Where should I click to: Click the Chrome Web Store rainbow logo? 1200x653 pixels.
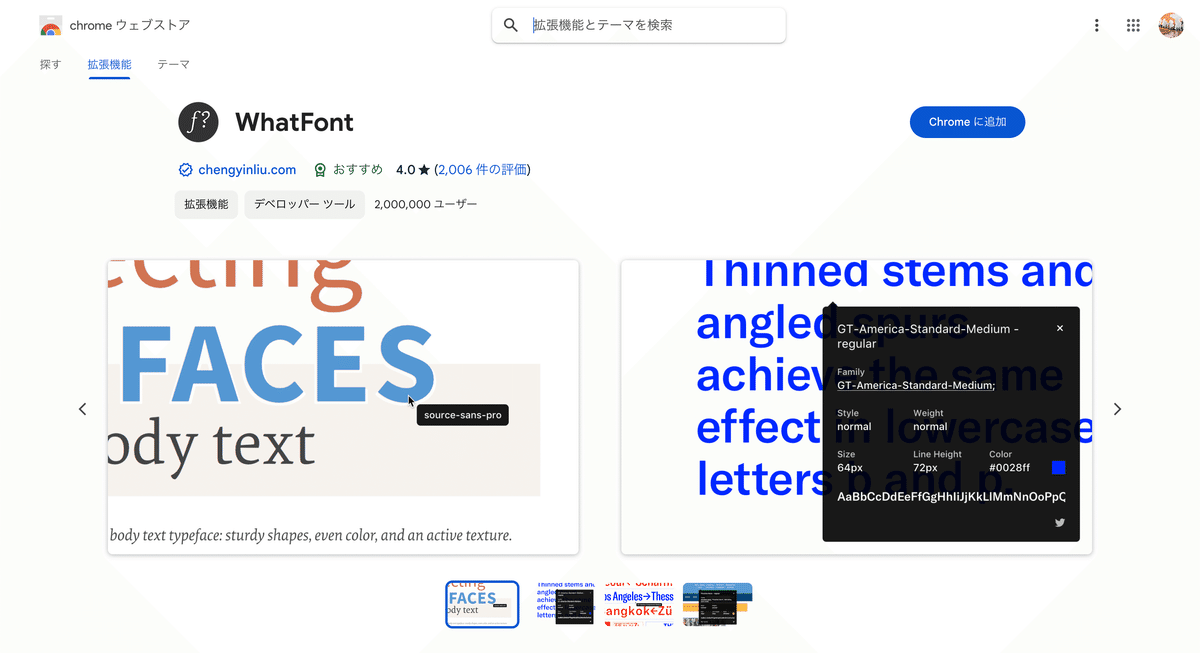point(51,26)
